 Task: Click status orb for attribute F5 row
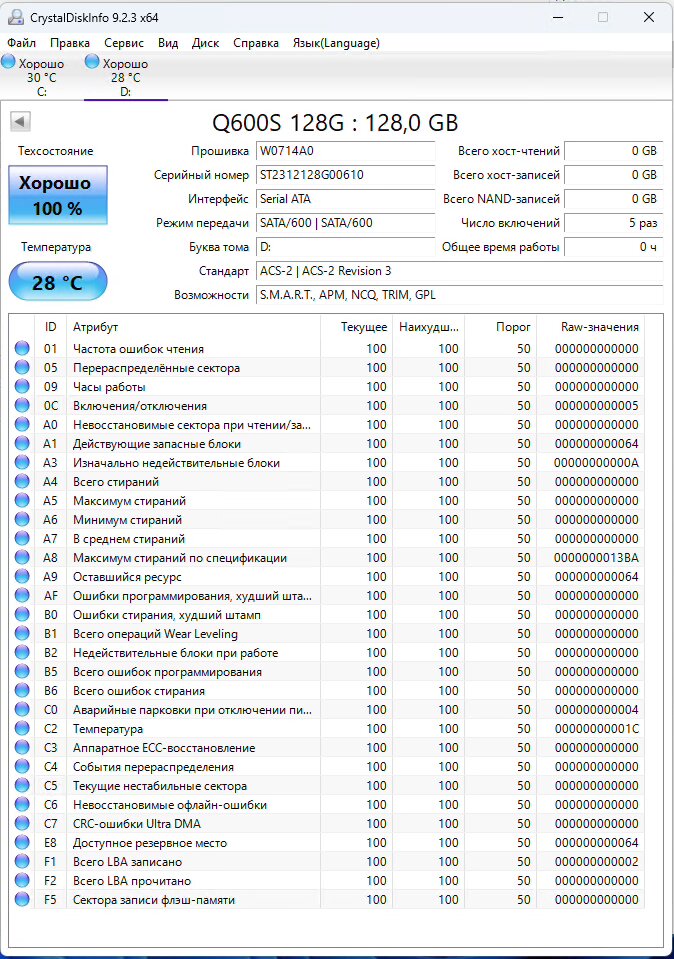click(22, 899)
